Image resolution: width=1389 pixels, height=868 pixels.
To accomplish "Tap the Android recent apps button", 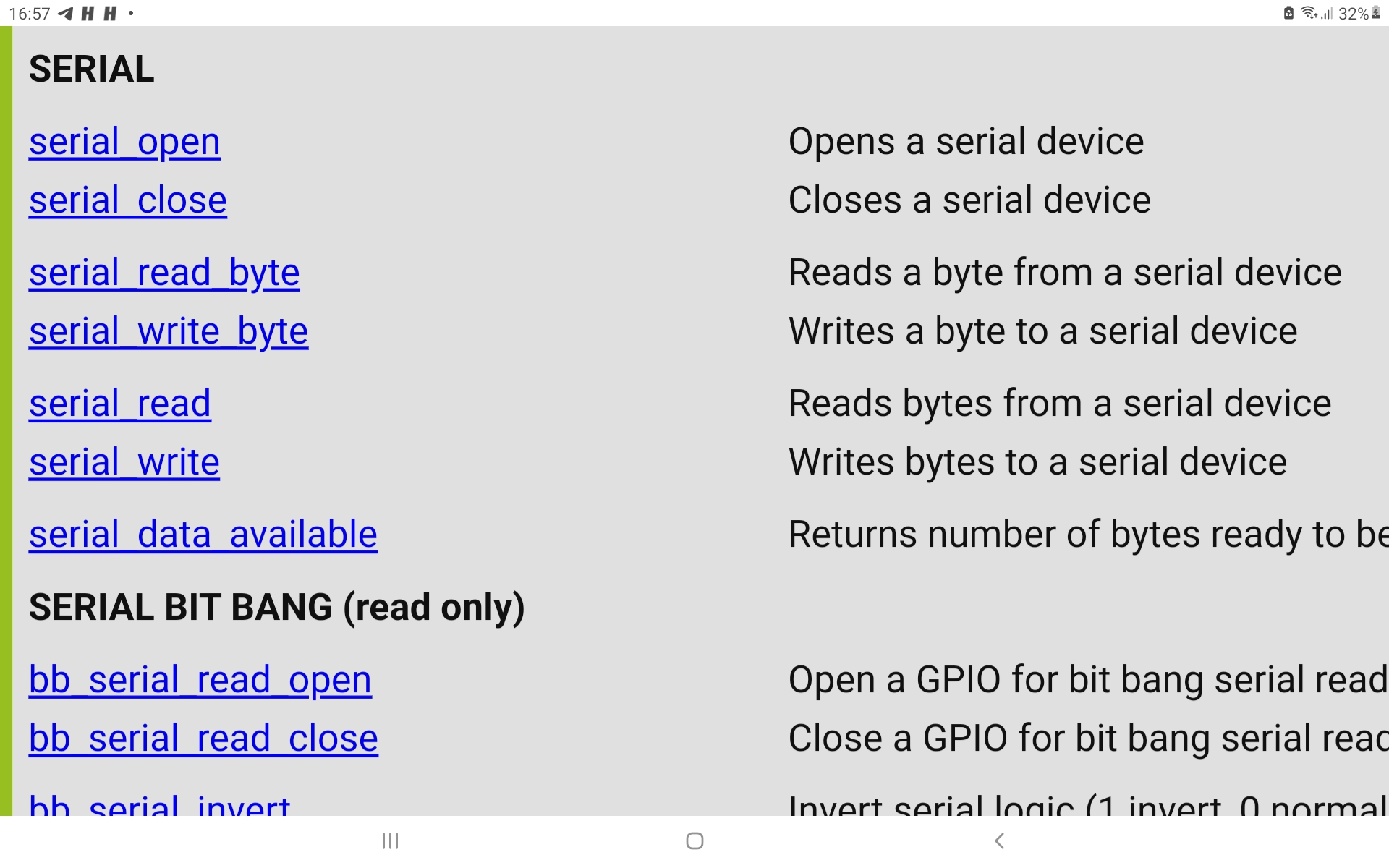I will tap(391, 841).
